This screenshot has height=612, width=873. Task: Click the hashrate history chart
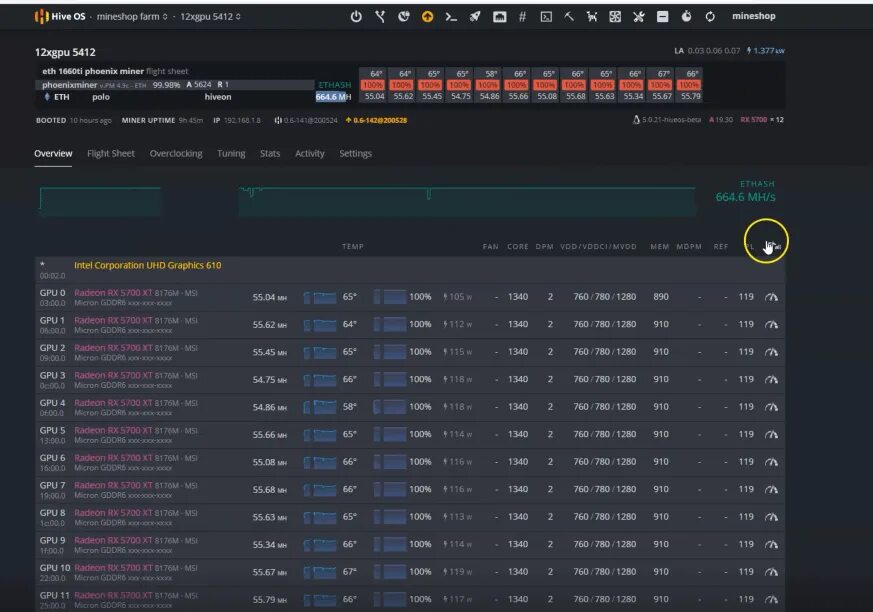[x=367, y=201]
